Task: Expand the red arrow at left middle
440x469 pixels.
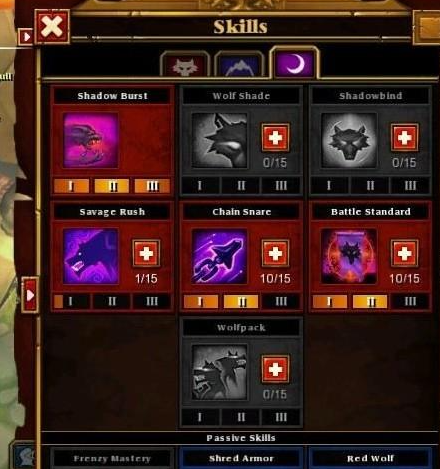Action: 30,295
